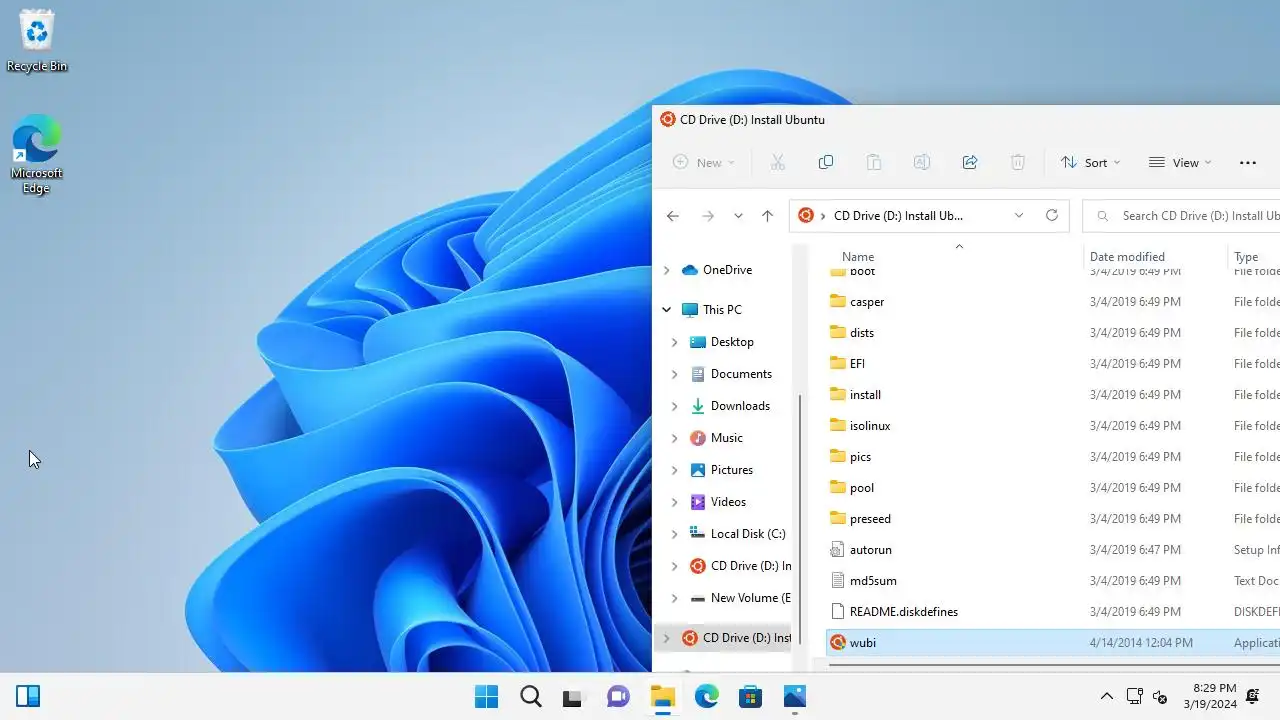Expand the Documents tree node
The height and width of the screenshot is (720, 1280).
pos(674,374)
